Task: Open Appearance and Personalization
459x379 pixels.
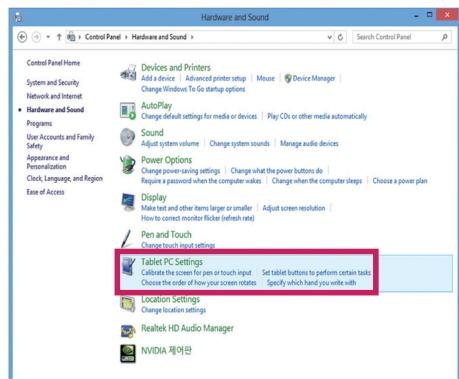Action: pyautogui.click(x=48, y=162)
